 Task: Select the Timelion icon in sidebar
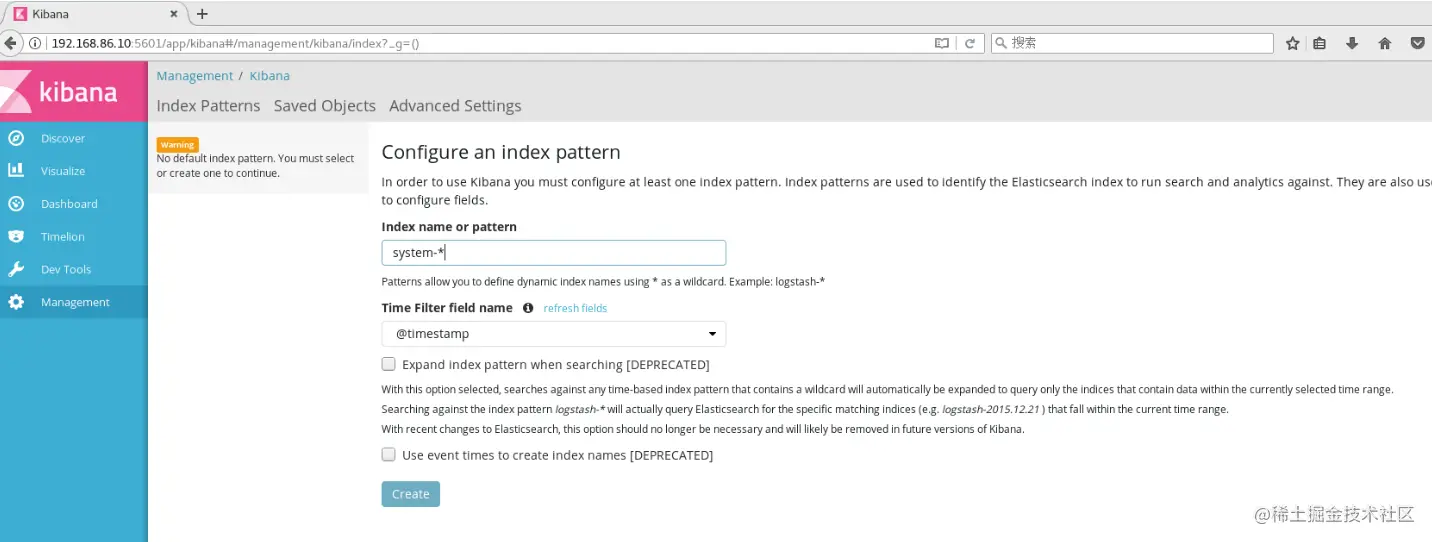(16, 237)
